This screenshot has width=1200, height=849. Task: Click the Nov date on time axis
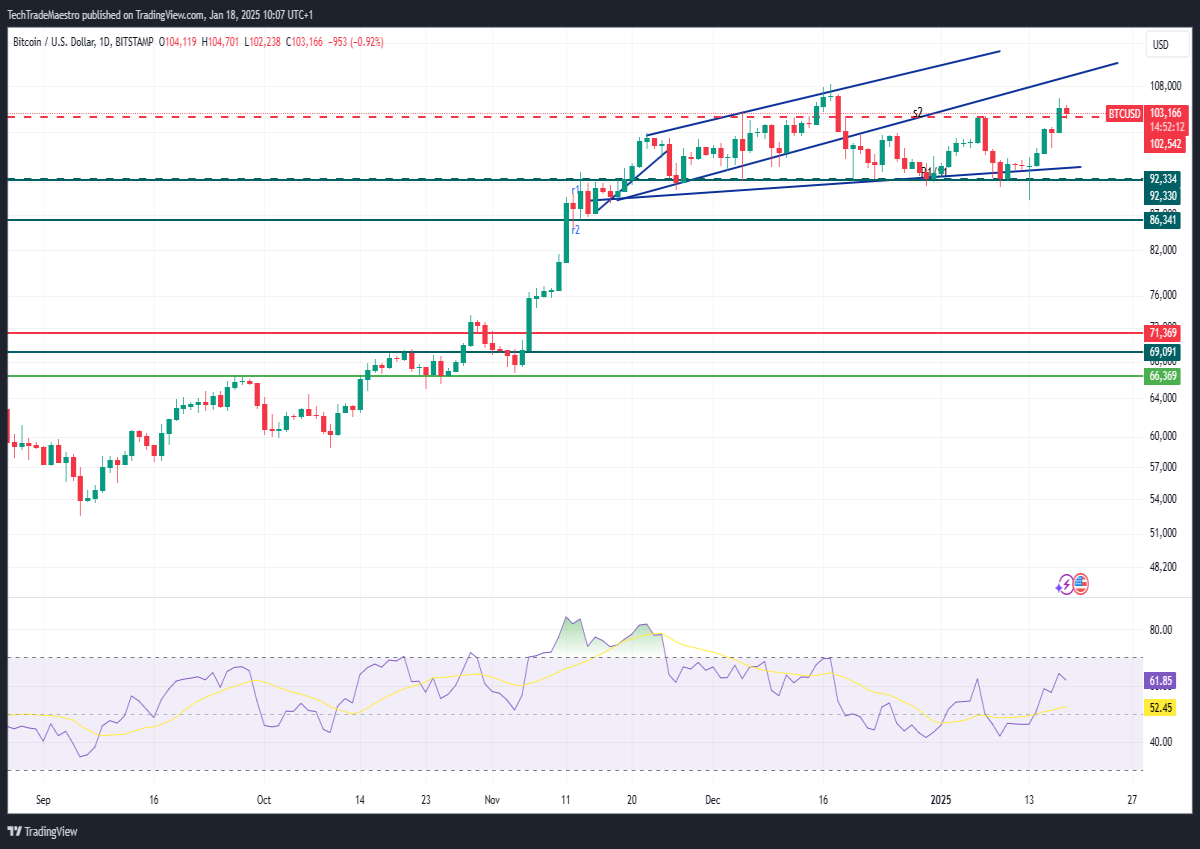[492, 801]
